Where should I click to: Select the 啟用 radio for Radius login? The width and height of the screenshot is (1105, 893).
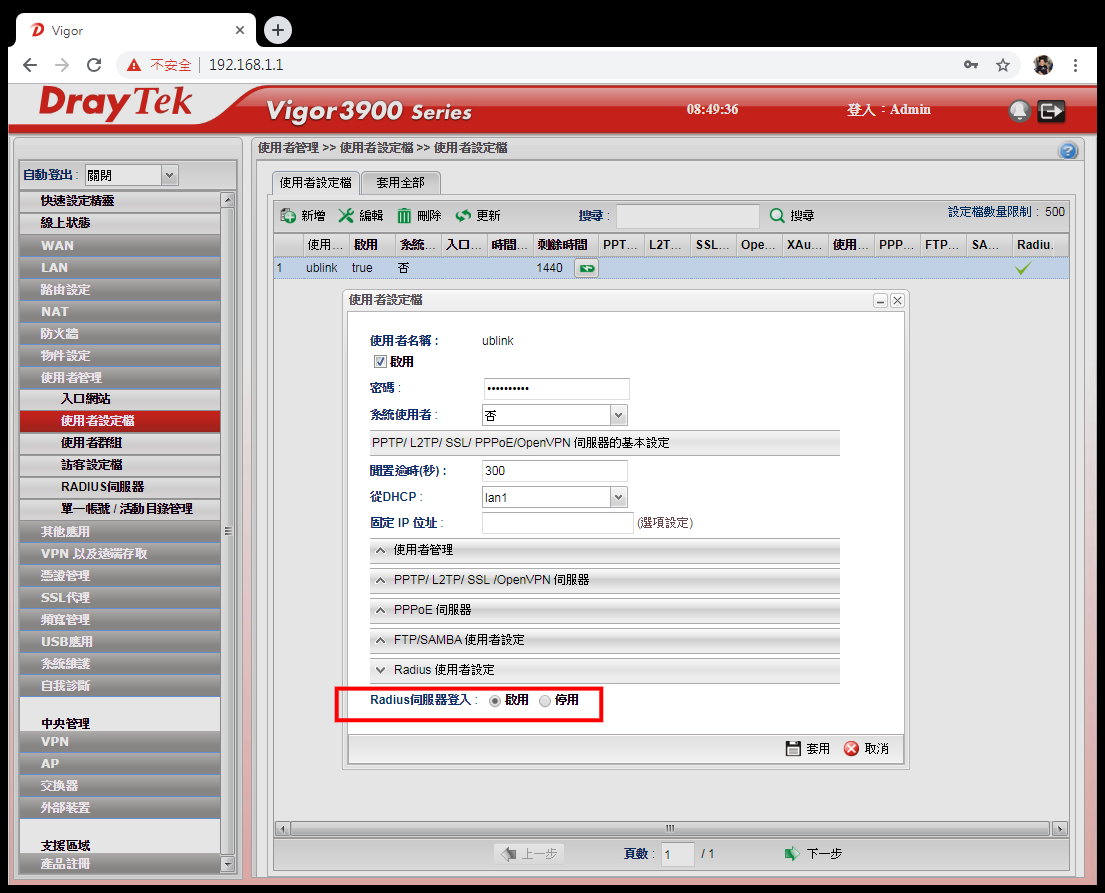point(495,701)
